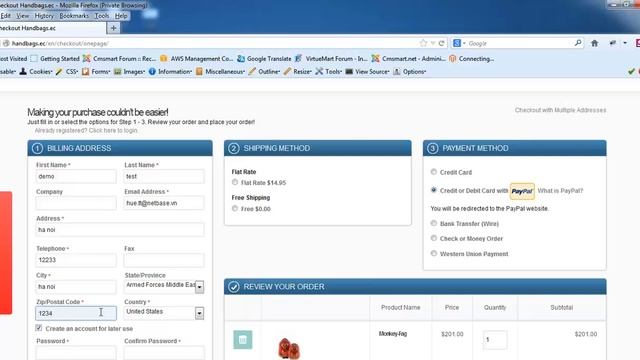Click View Source in developer toolbar
The height and width of the screenshot is (360, 640).
pyautogui.click(x=367, y=71)
